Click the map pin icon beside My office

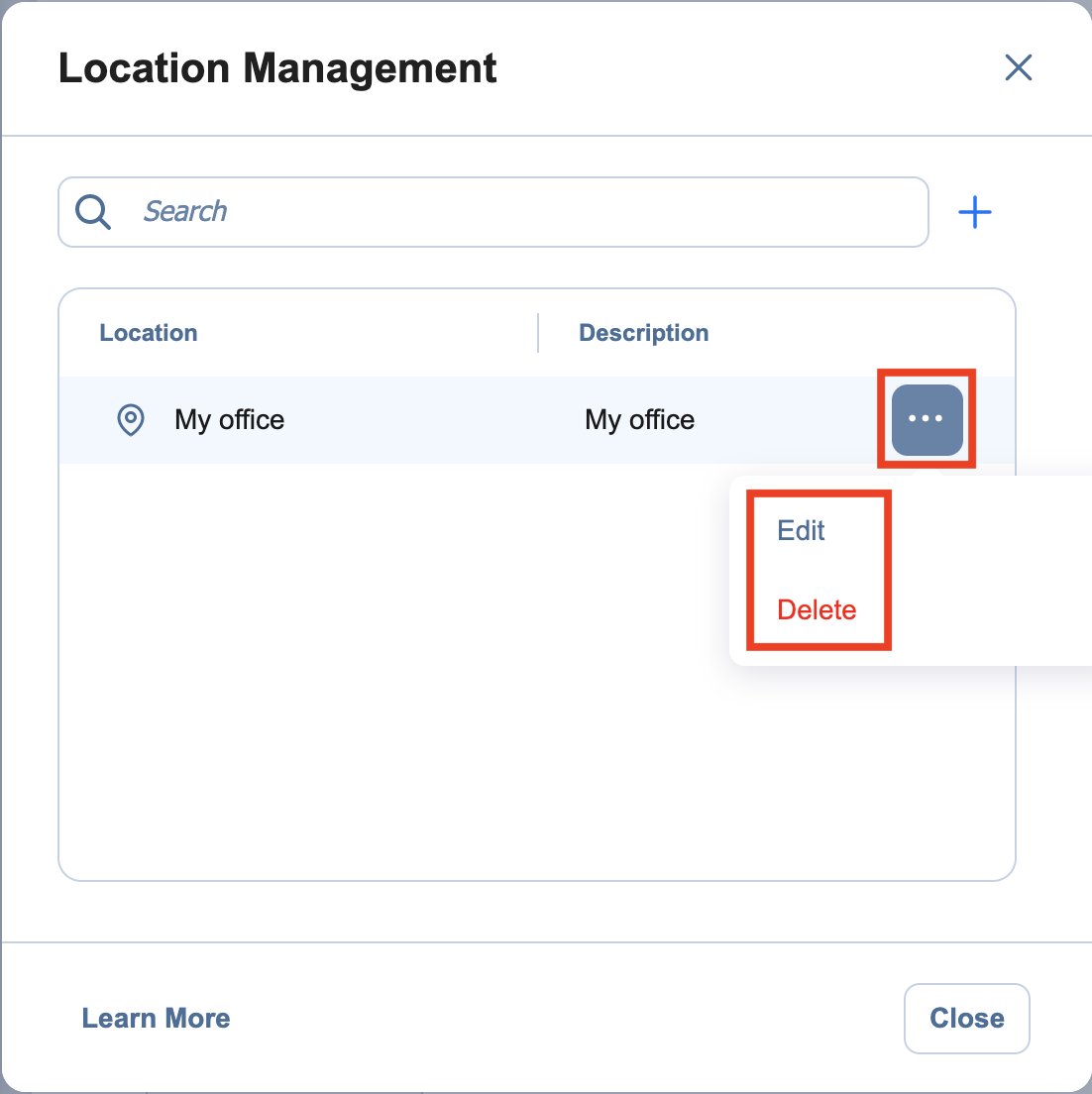pyautogui.click(x=131, y=420)
